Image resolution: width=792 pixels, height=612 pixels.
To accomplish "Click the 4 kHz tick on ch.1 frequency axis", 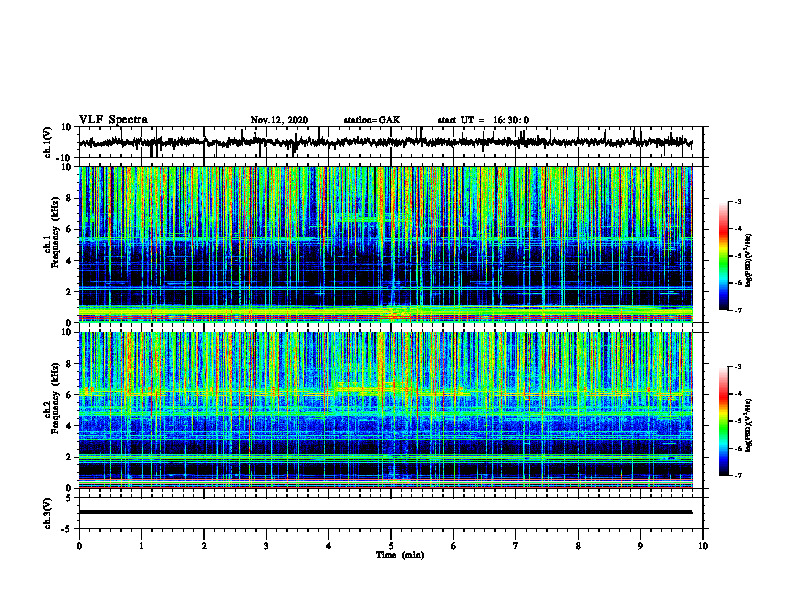I will pyautogui.click(x=69, y=261).
